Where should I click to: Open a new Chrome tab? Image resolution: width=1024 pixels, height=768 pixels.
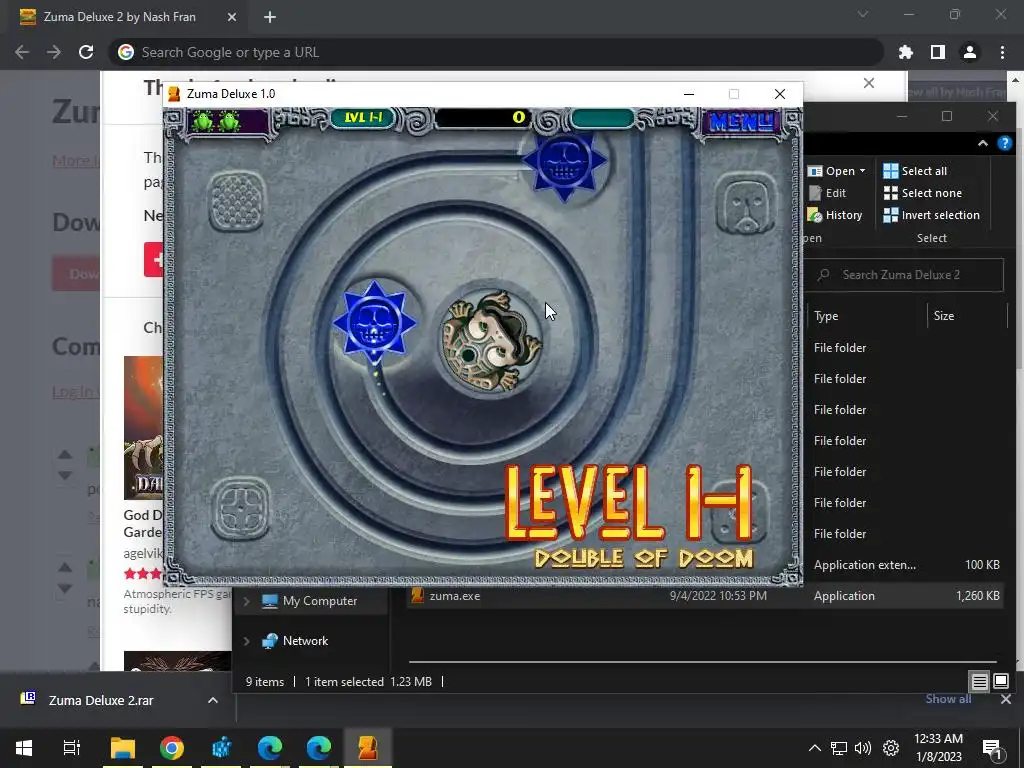point(270,17)
